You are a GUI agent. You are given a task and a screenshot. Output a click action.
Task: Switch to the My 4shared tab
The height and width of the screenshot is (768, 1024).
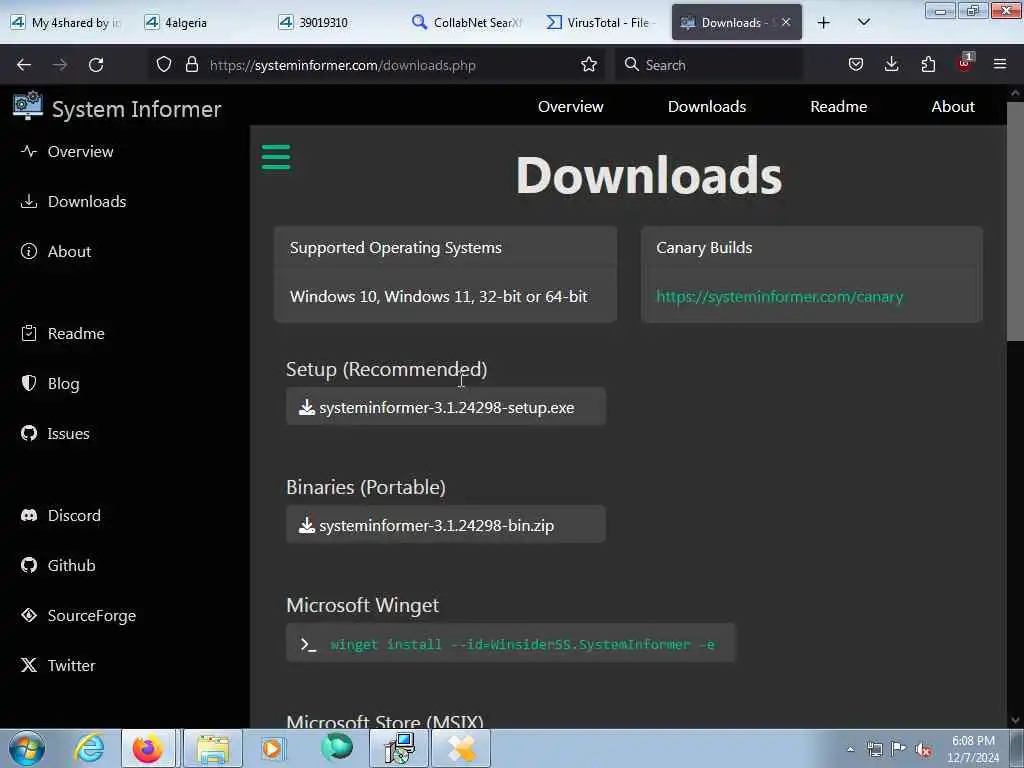(x=67, y=23)
